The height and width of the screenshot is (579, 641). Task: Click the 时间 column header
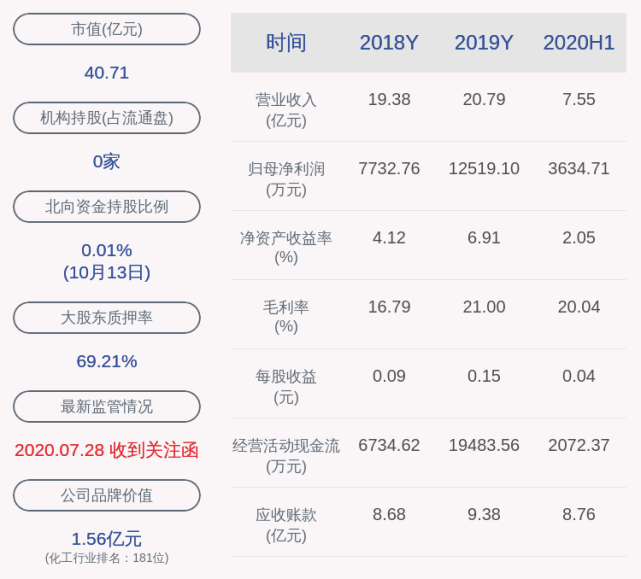pos(286,43)
